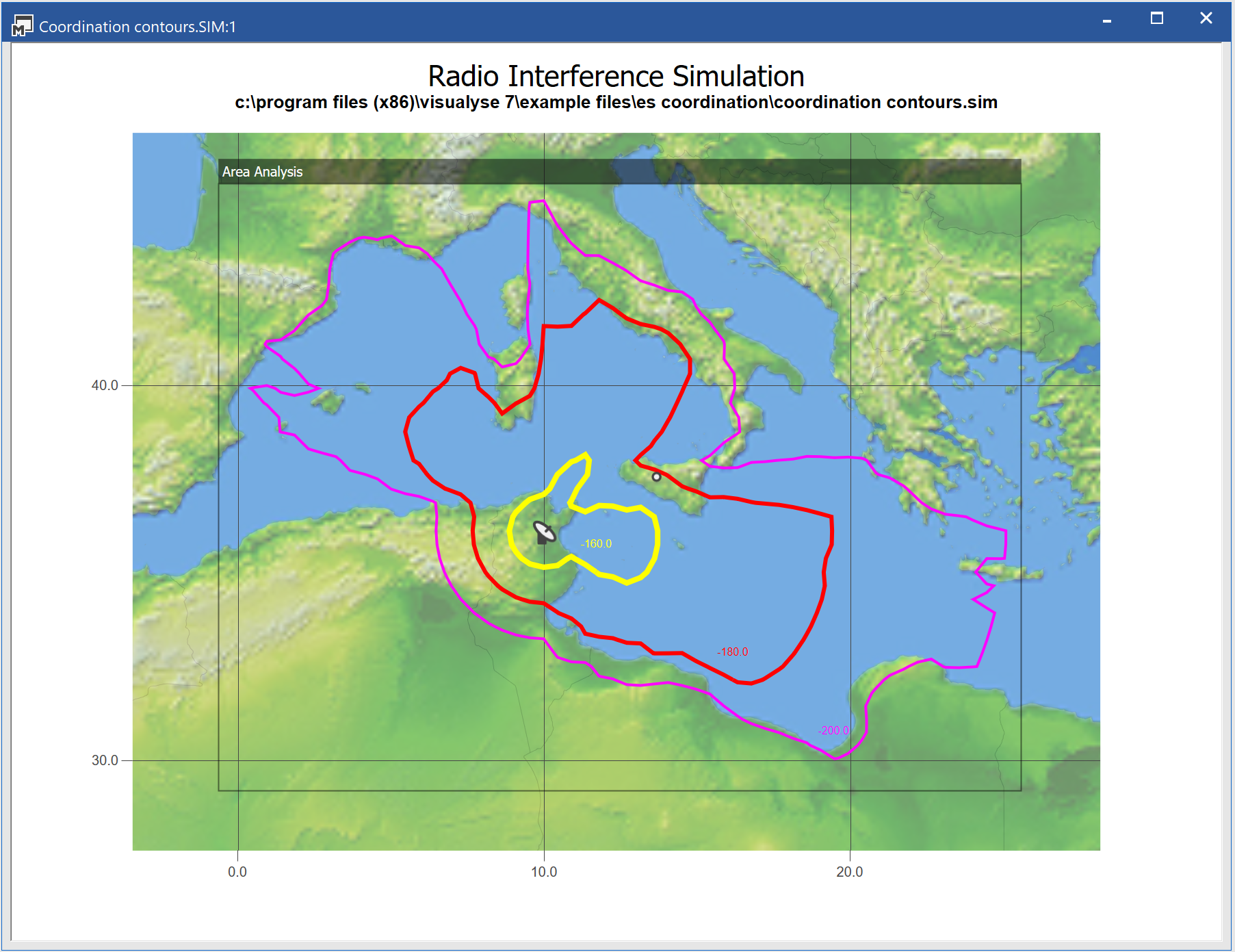The height and width of the screenshot is (952, 1235).
Task: Click the simulation file path subtitle
Action: coord(616,102)
